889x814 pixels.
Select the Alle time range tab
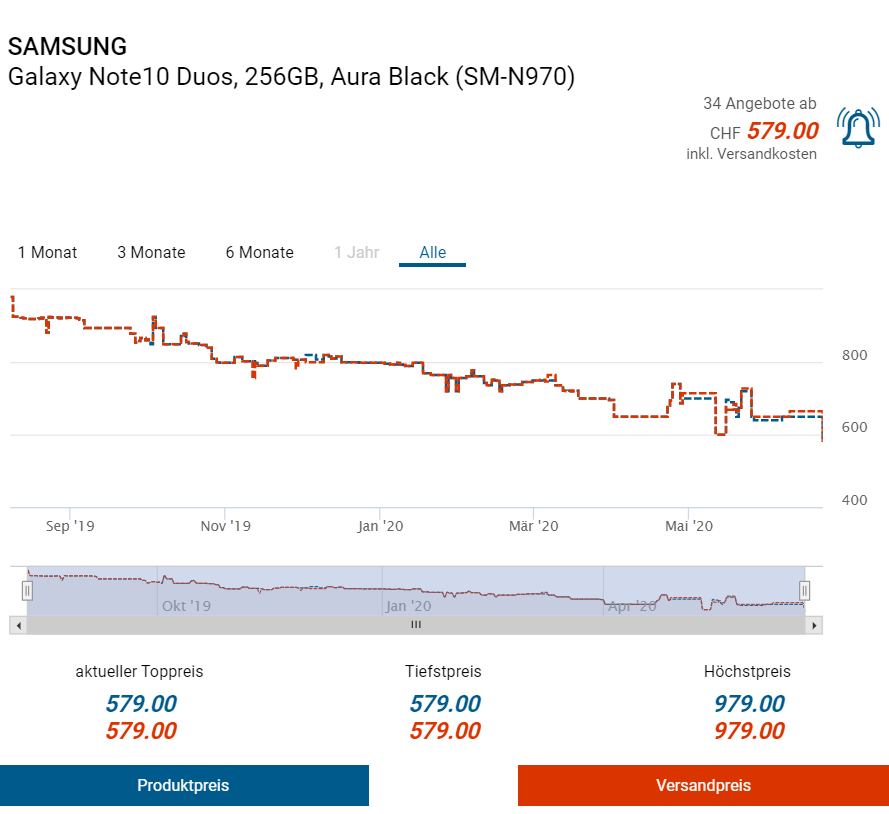pyautogui.click(x=433, y=252)
